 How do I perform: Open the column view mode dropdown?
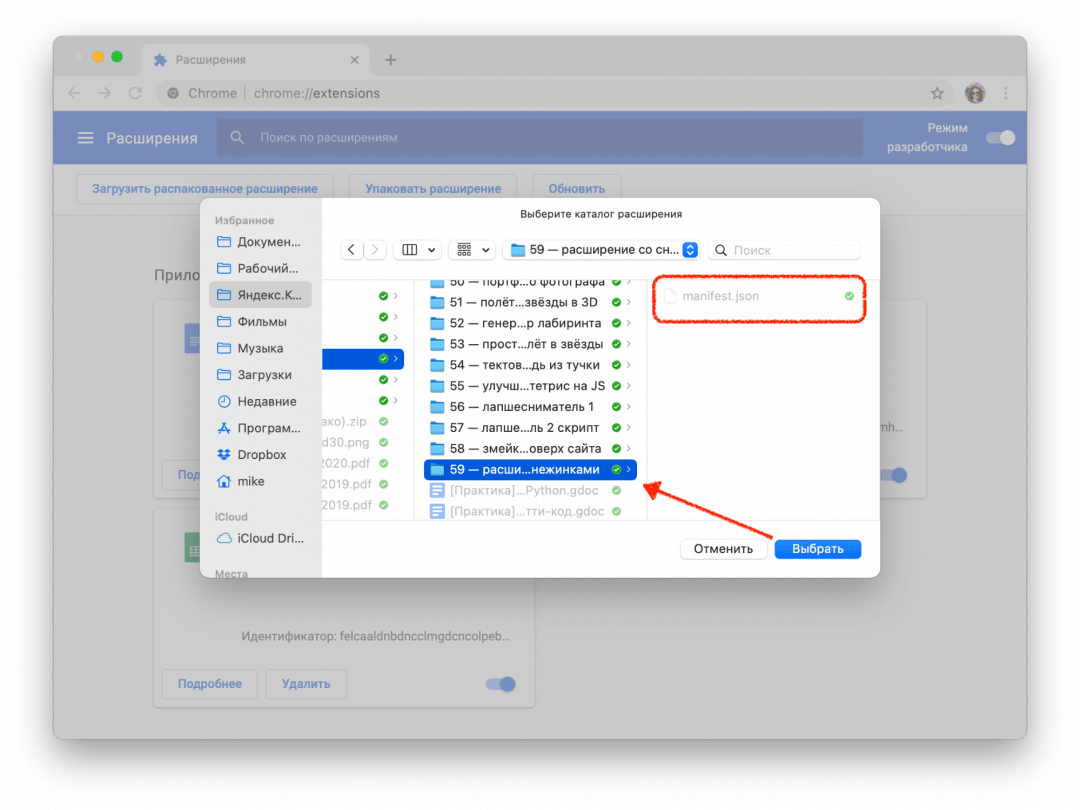point(418,250)
